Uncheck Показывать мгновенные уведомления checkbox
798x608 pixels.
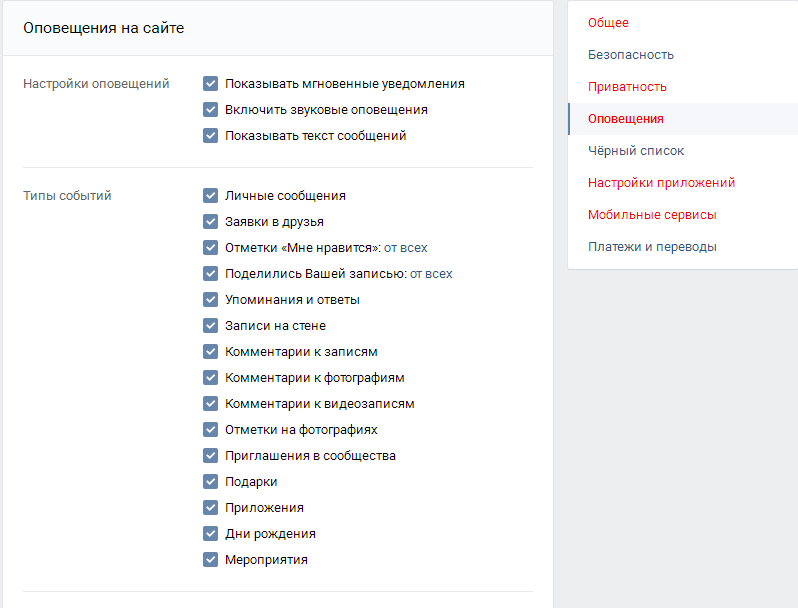coord(210,83)
